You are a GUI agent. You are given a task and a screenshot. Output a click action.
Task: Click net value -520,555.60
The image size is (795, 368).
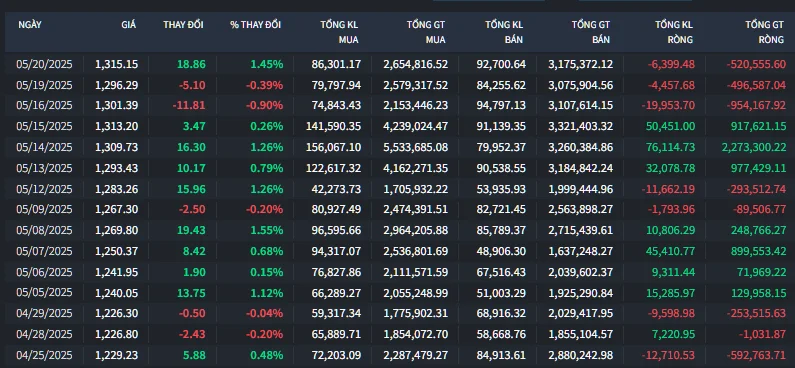point(756,64)
